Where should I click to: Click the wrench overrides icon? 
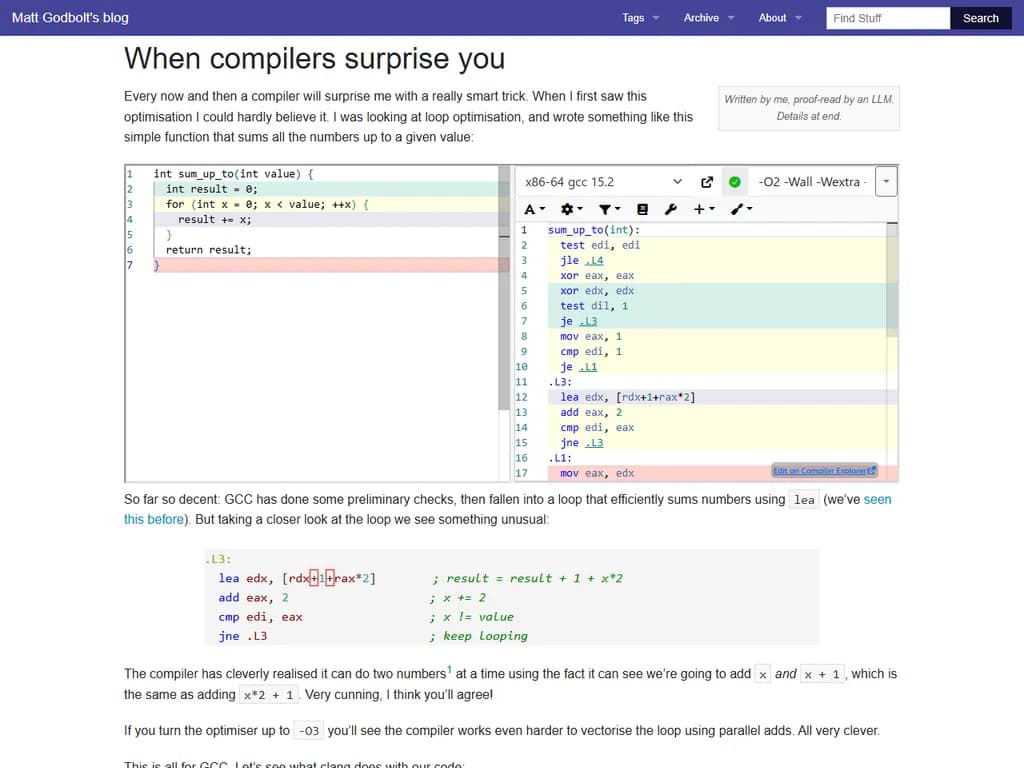[x=671, y=209]
